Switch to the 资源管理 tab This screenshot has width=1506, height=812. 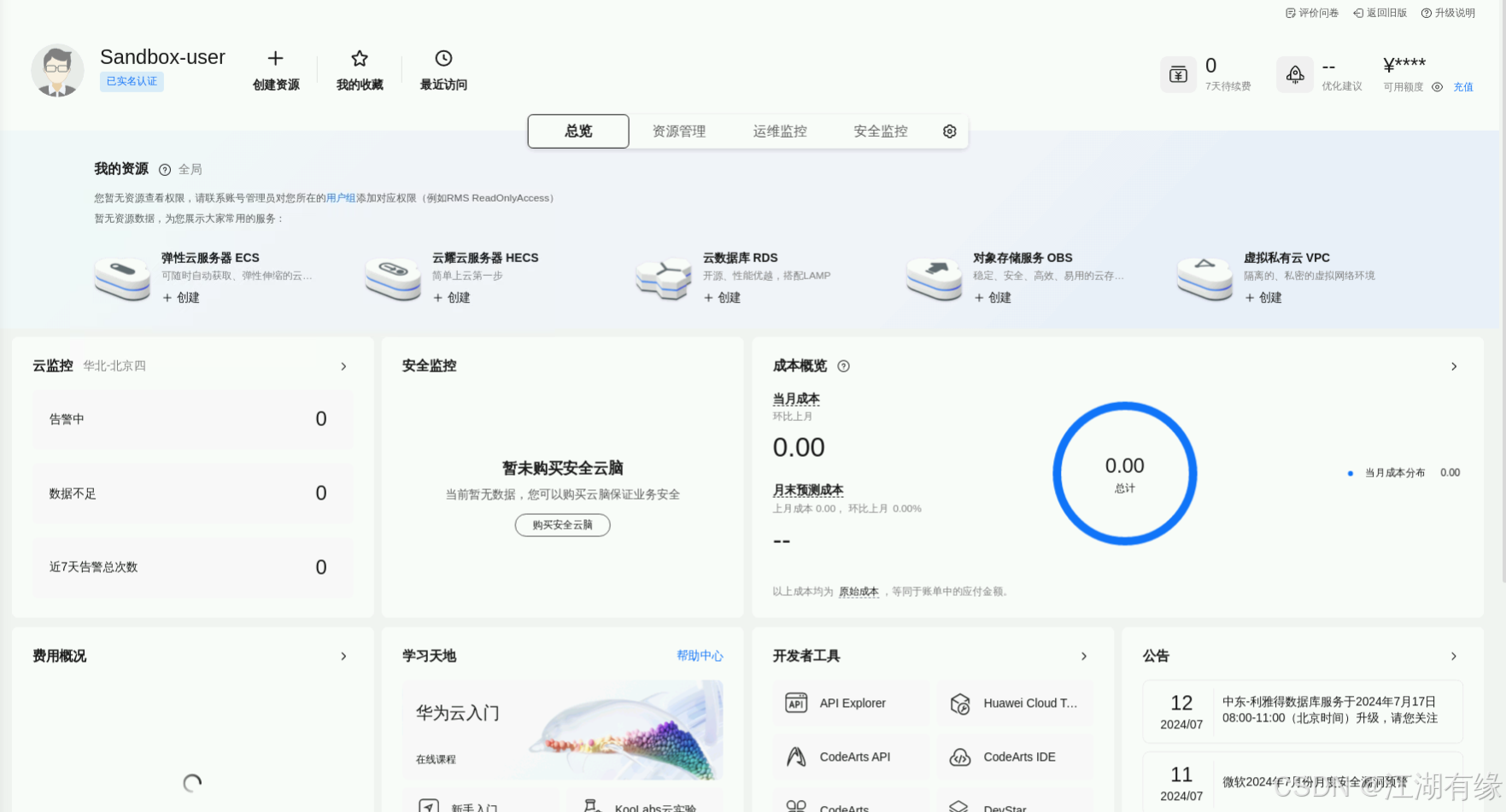pyautogui.click(x=678, y=131)
